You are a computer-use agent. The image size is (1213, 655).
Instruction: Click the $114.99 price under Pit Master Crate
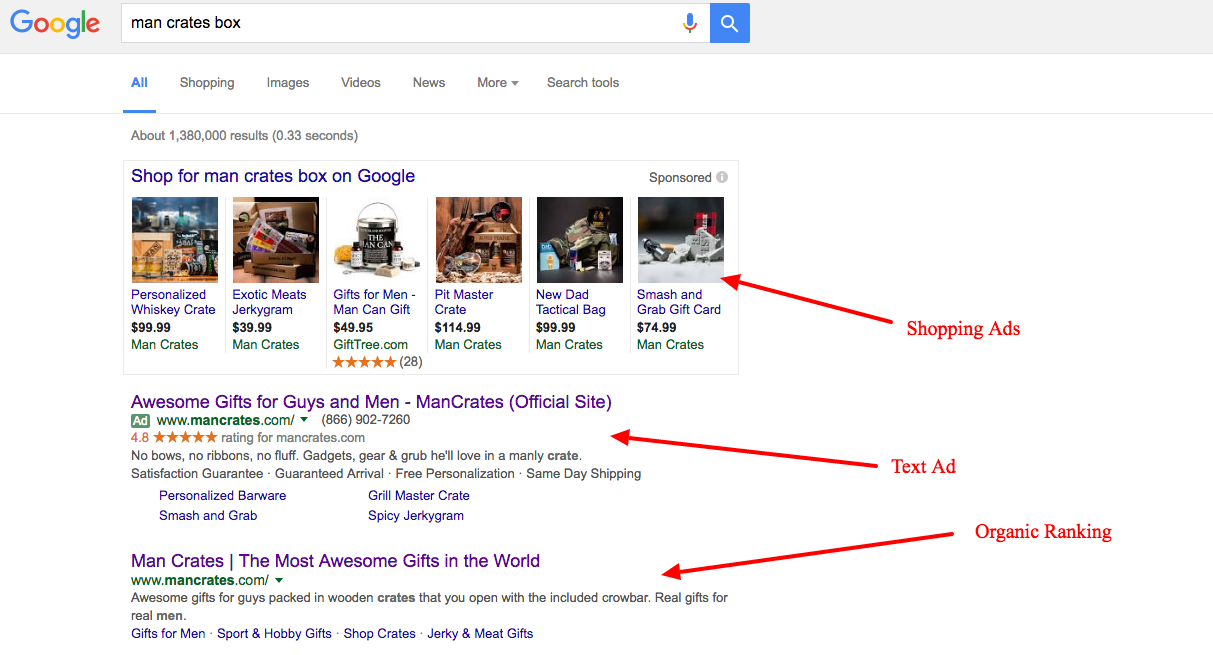(458, 328)
